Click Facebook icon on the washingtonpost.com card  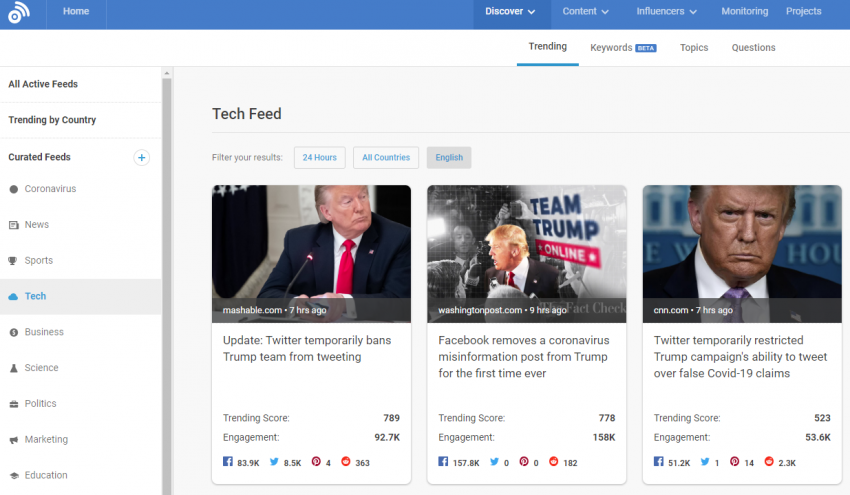(x=443, y=461)
